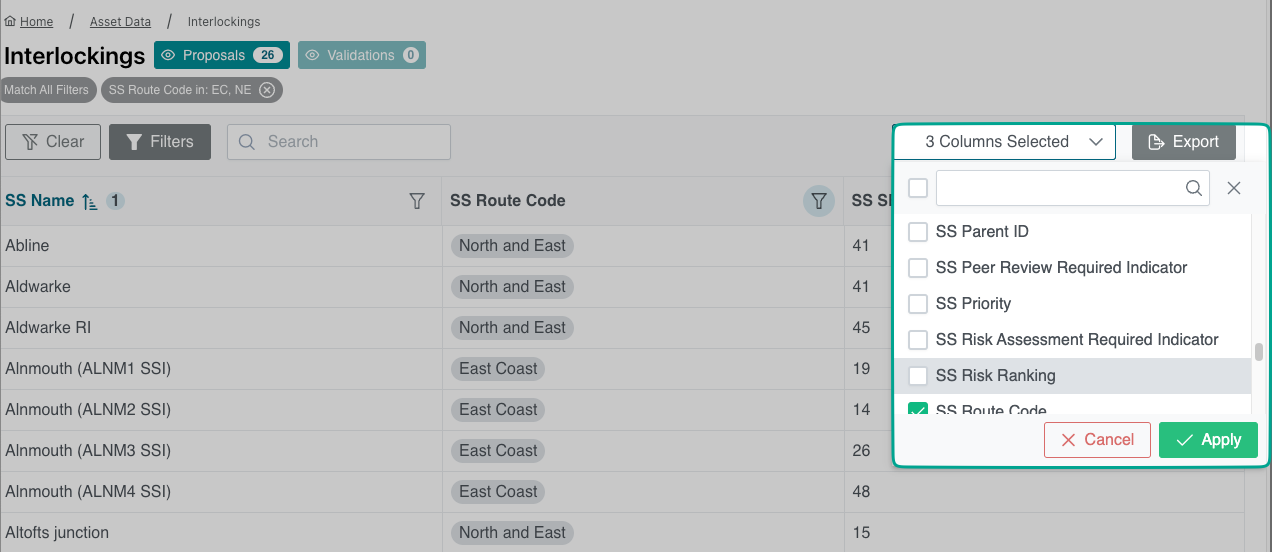The height and width of the screenshot is (552, 1272).
Task: Click the Home breadcrumb icon
Action: click(11, 21)
